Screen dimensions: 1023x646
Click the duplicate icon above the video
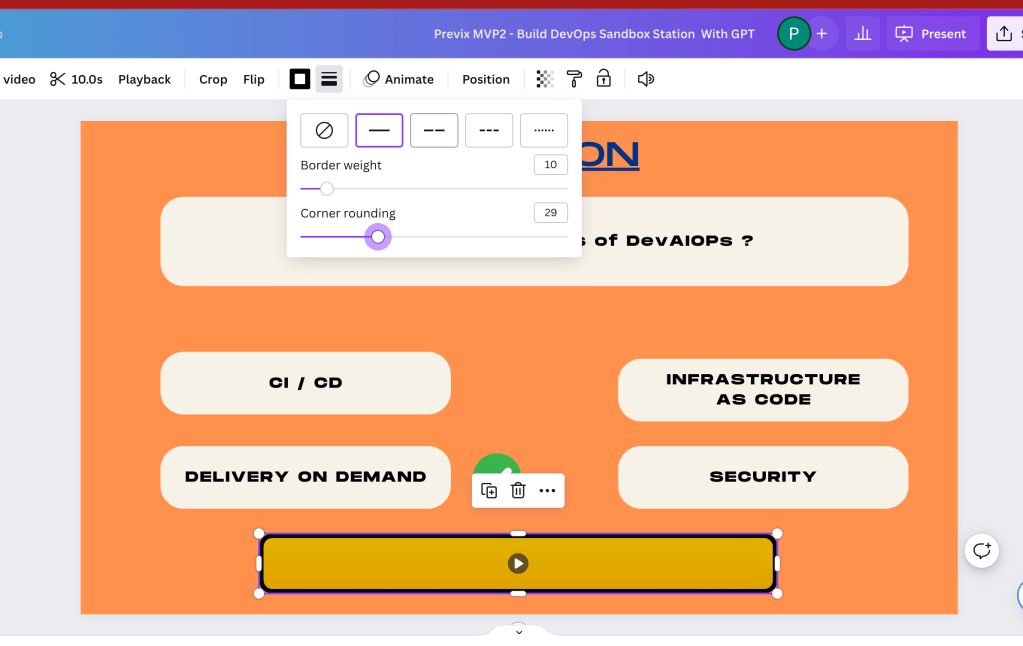coord(489,490)
